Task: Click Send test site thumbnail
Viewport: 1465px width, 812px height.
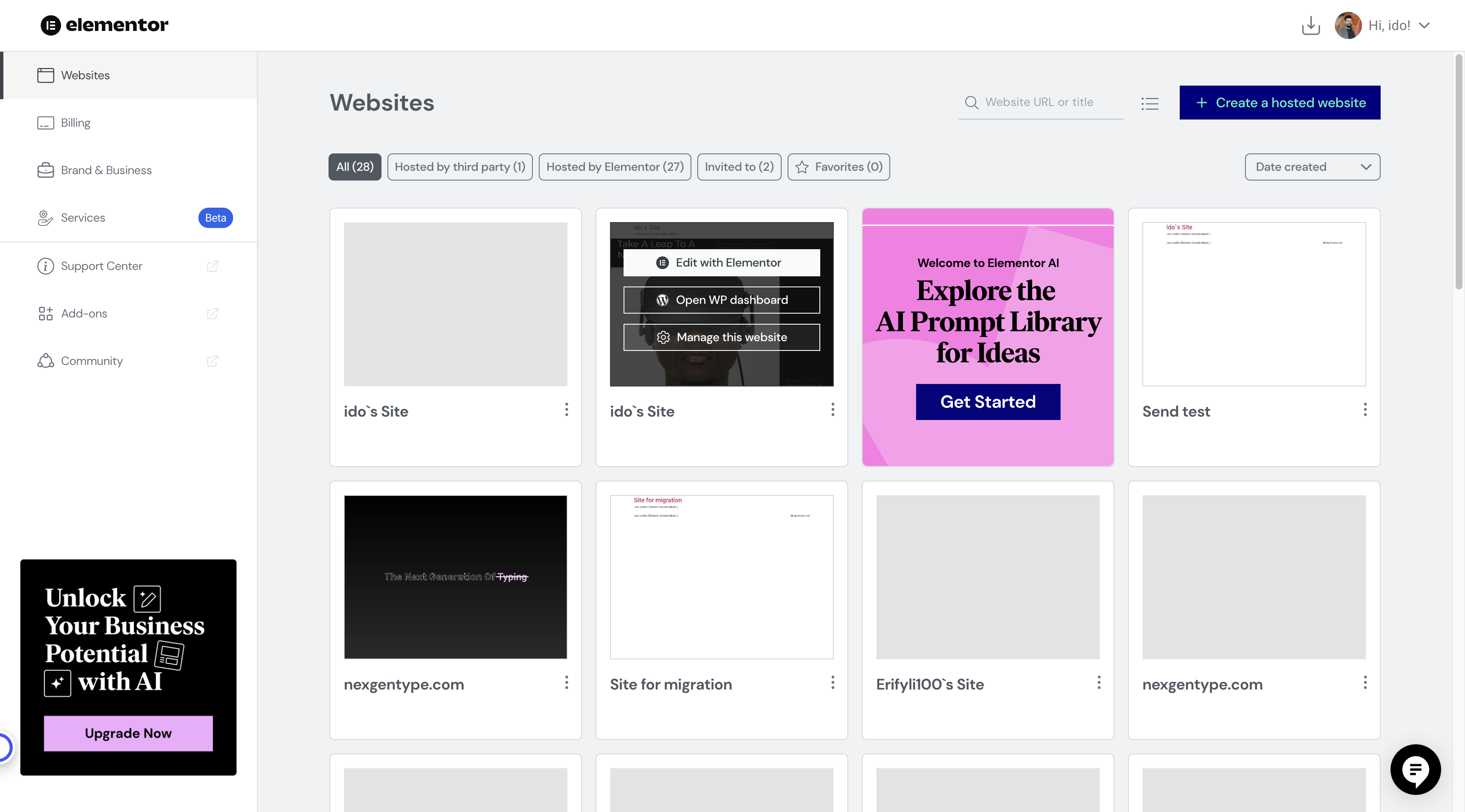Action: click(1253, 304)
